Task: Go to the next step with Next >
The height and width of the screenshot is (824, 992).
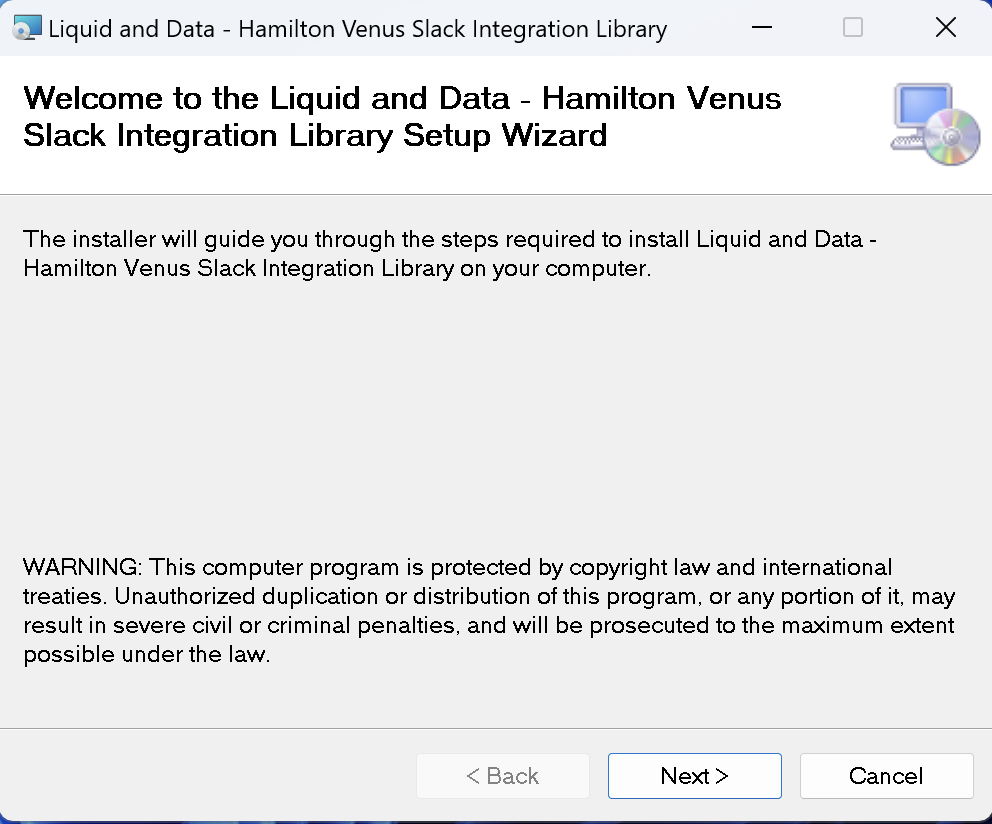Action: (x=695, y=776)
